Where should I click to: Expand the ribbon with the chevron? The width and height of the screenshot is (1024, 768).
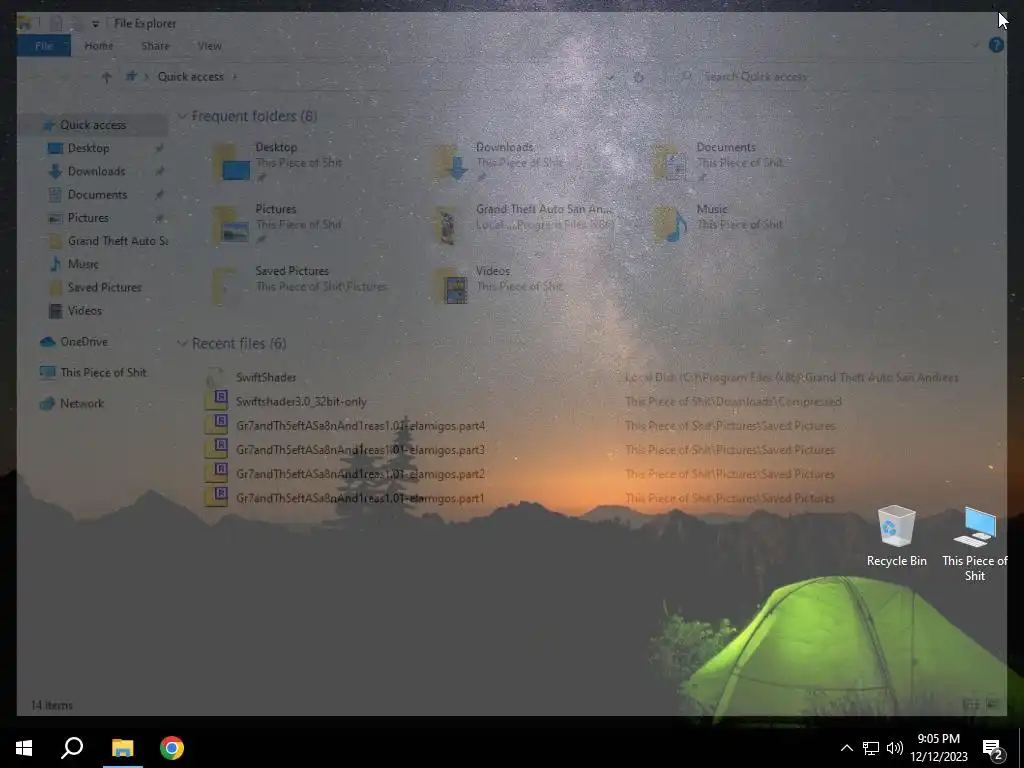[x=976, y=45]
